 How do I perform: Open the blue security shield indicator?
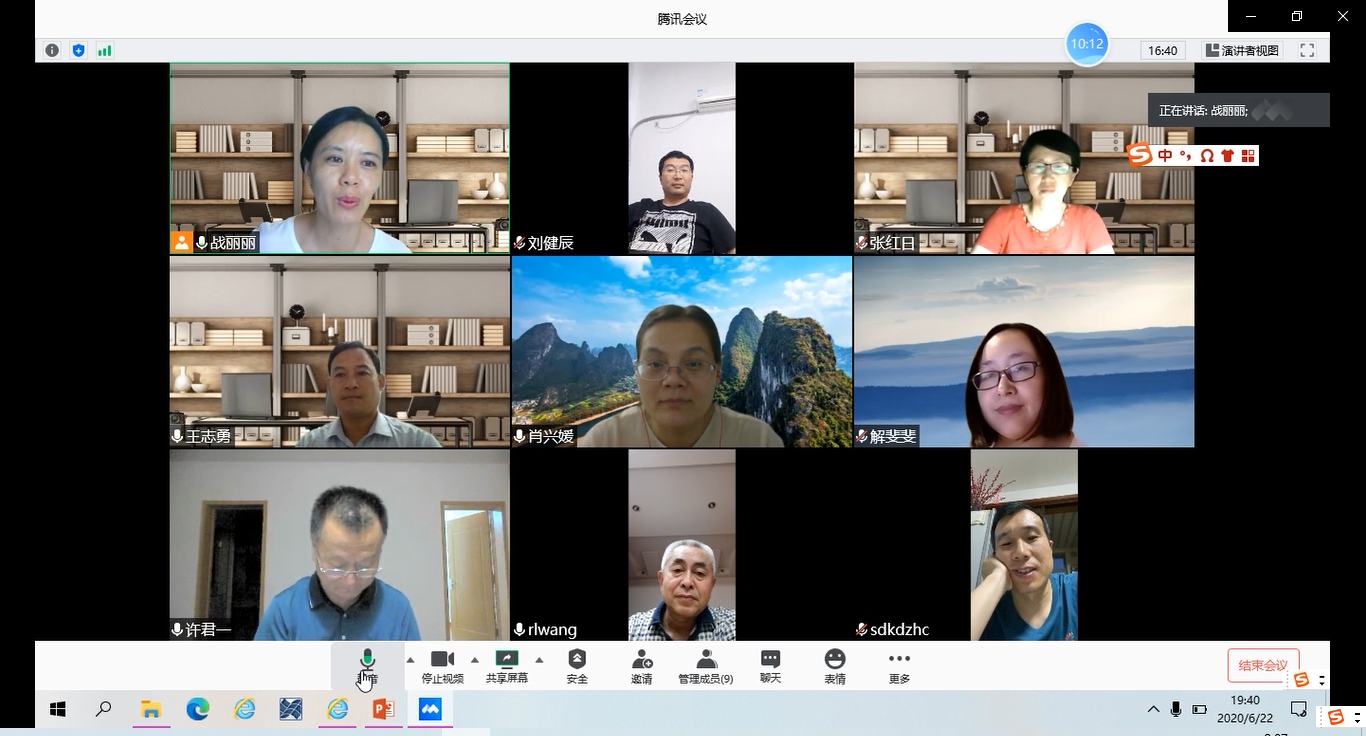(78, 50)
